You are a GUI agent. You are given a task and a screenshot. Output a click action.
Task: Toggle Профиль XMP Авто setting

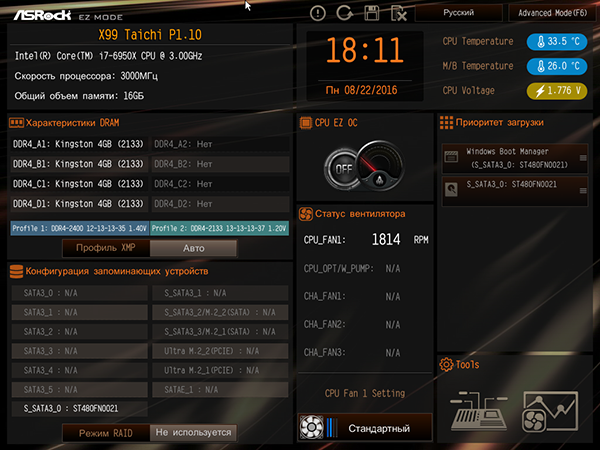[194, 248]
